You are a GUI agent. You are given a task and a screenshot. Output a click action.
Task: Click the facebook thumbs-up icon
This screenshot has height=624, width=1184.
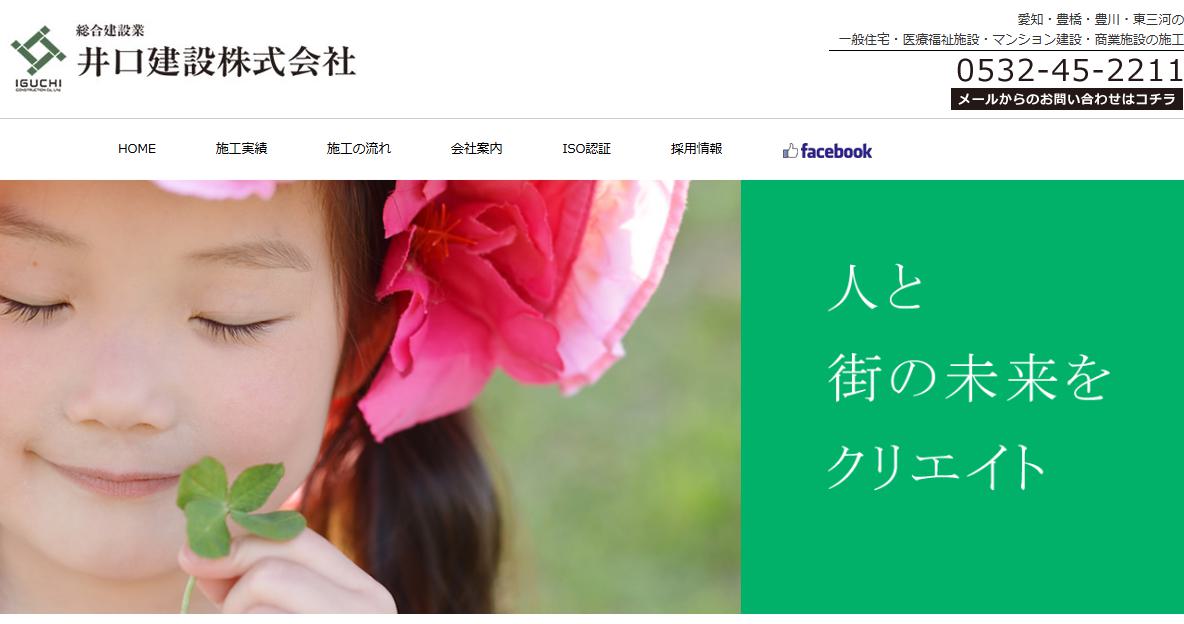click(790, 151)
